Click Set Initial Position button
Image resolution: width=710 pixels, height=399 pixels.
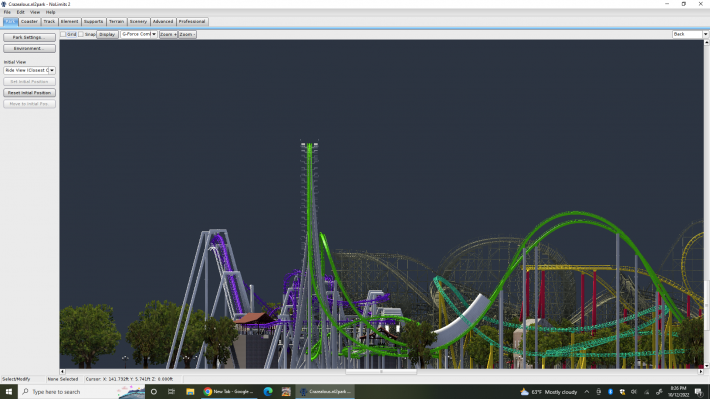(29, 82)
